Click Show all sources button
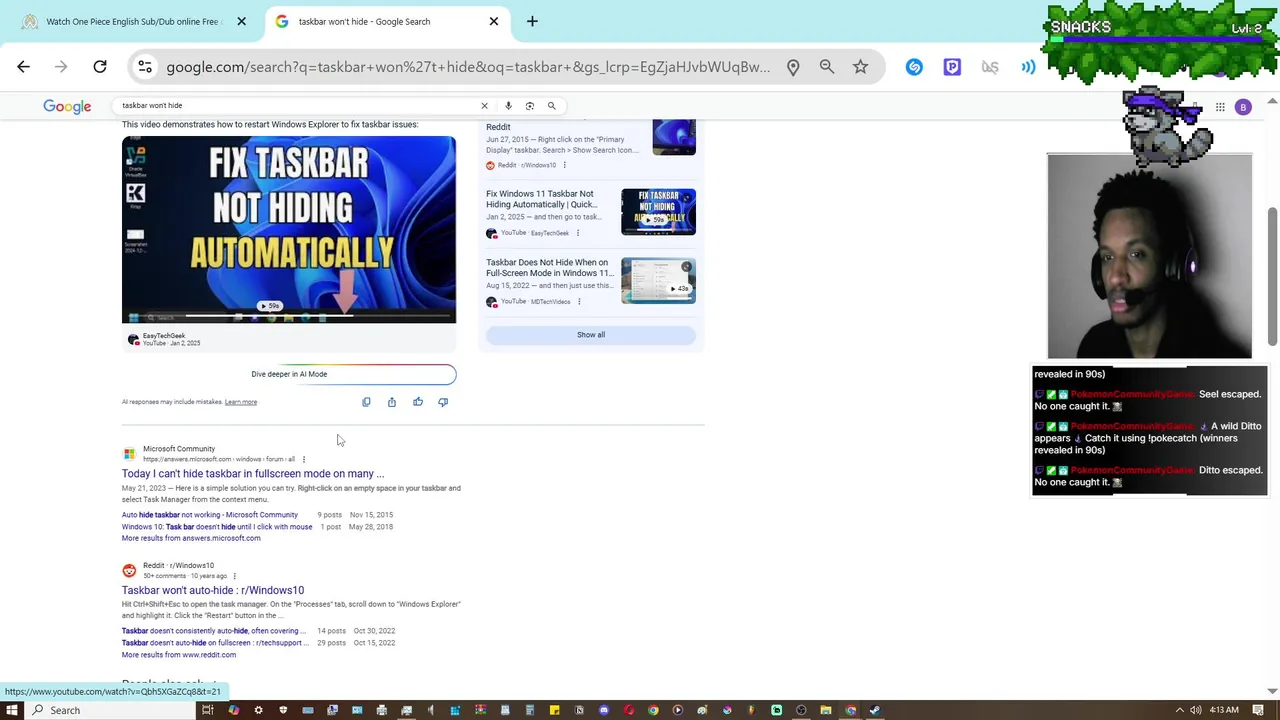Viewport: 1280px width, 720px height. [591, 335]
